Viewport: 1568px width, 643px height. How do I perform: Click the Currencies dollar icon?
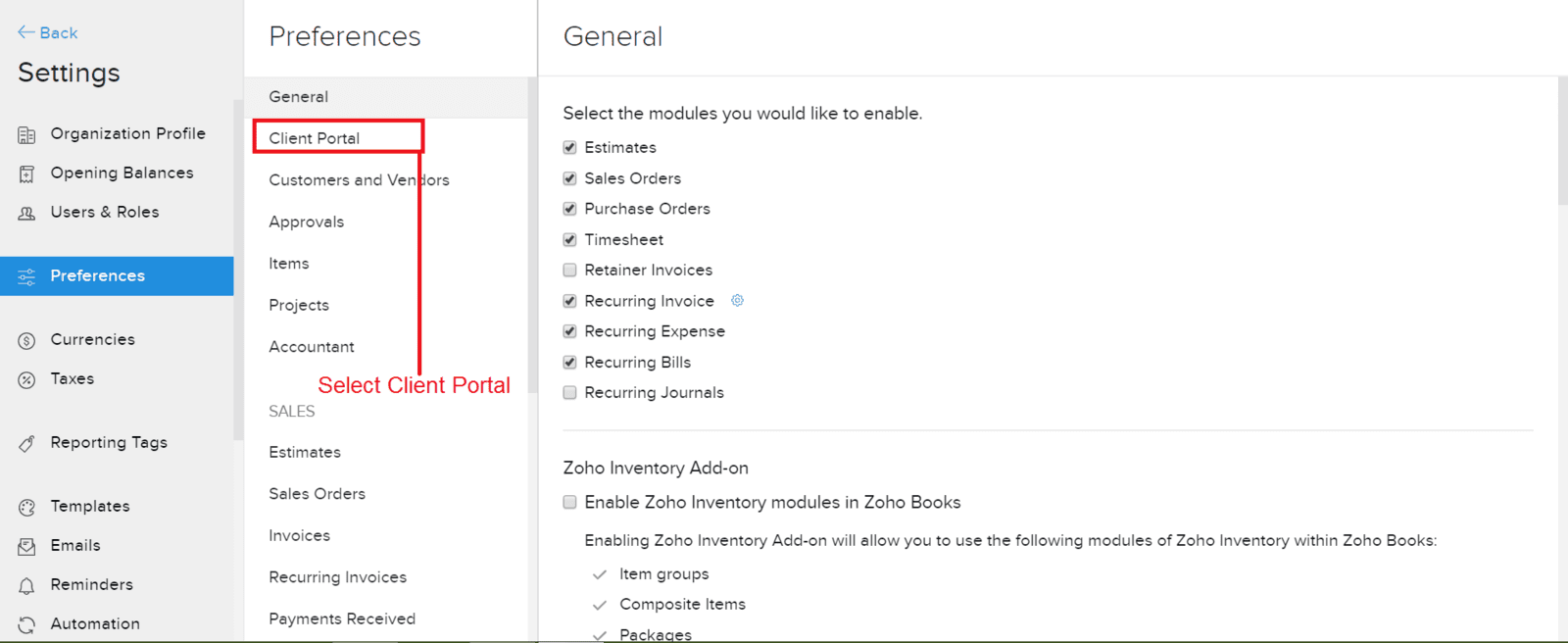26,341
